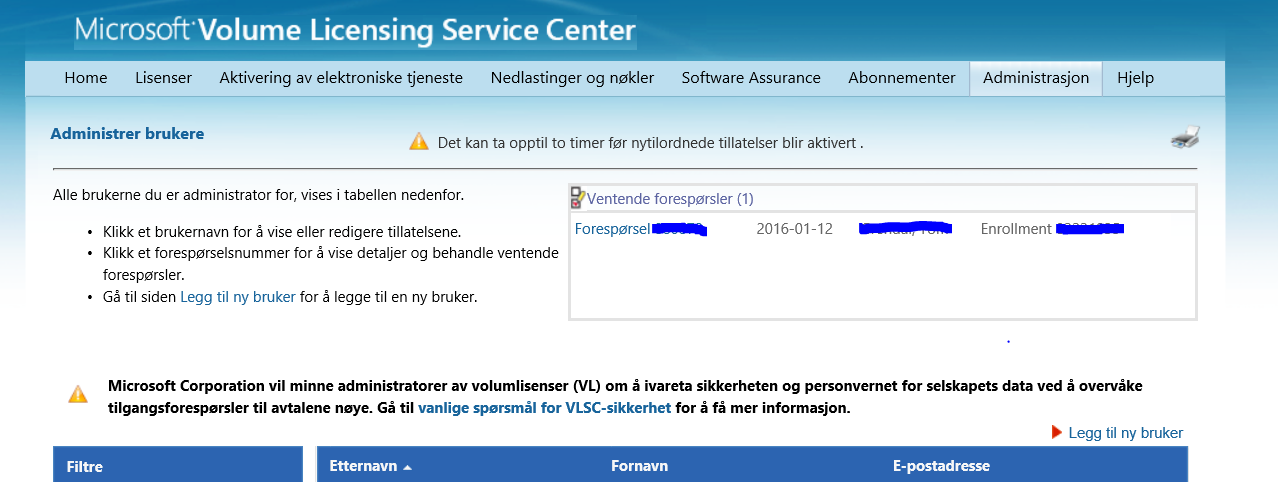This screenshot has width=1278, height=482.
Task: Toggle the Etternavn column sort arrow
Action: coord(407,467)
